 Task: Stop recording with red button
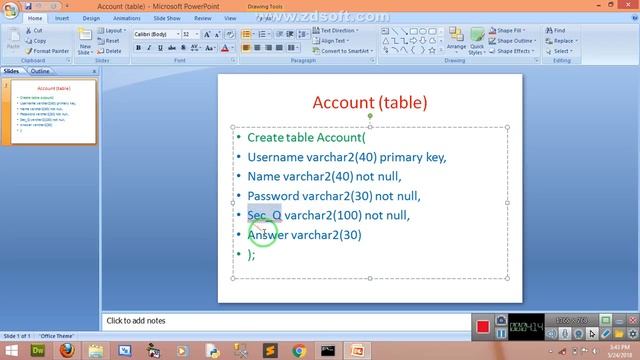483,327
